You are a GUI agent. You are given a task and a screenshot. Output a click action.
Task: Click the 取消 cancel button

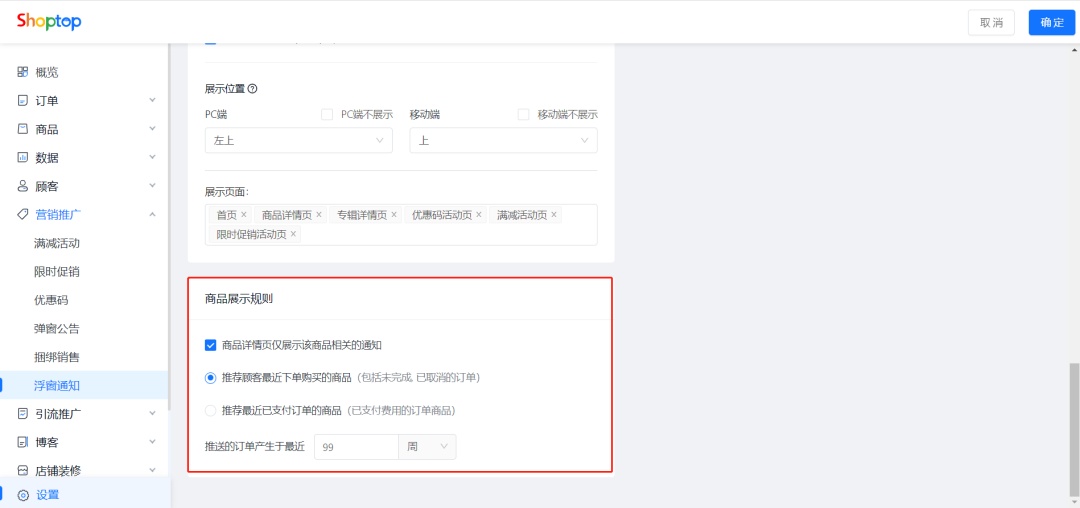pos(991,22)
